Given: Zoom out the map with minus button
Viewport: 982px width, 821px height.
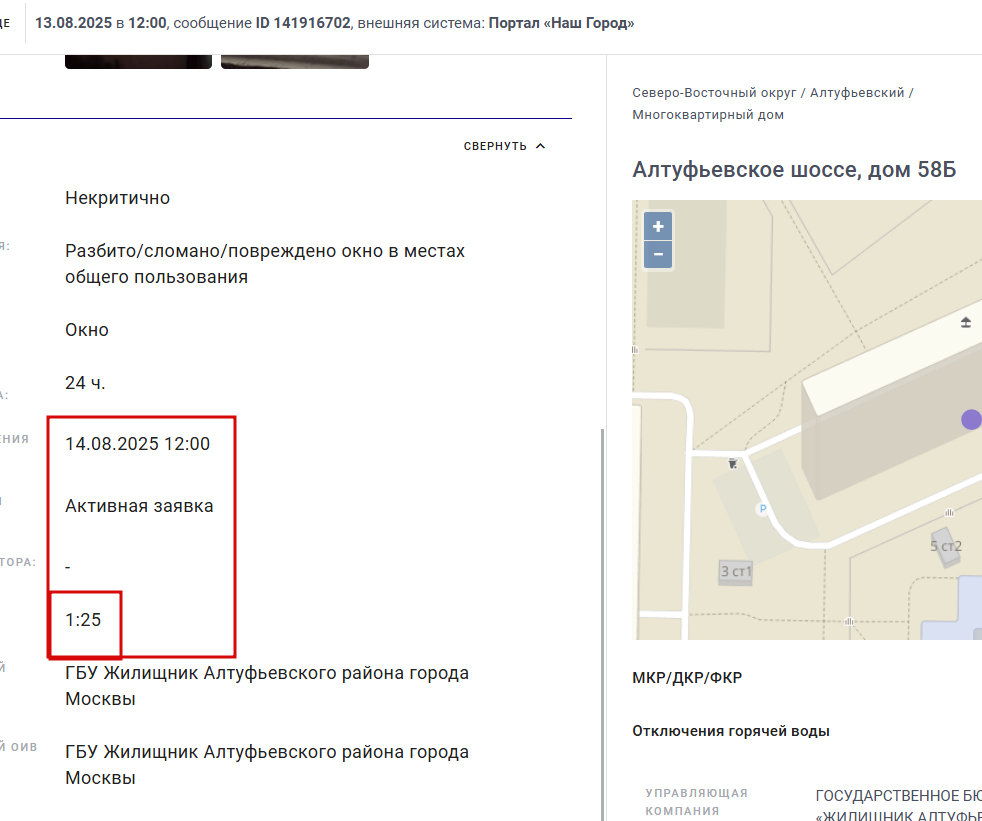Looking at the screenshot, I should [658, 254].
